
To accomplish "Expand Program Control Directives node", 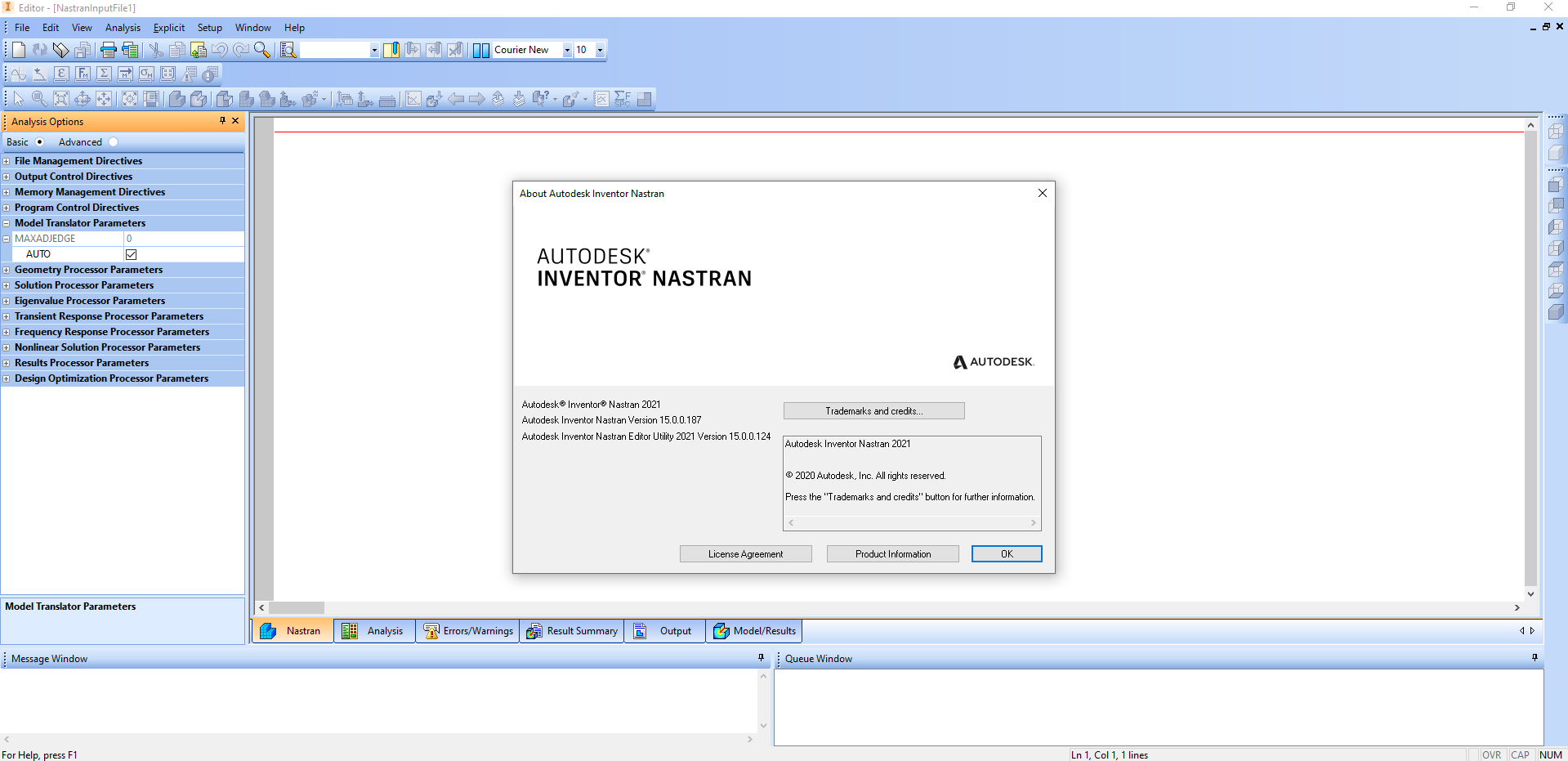I will point(7,208).
